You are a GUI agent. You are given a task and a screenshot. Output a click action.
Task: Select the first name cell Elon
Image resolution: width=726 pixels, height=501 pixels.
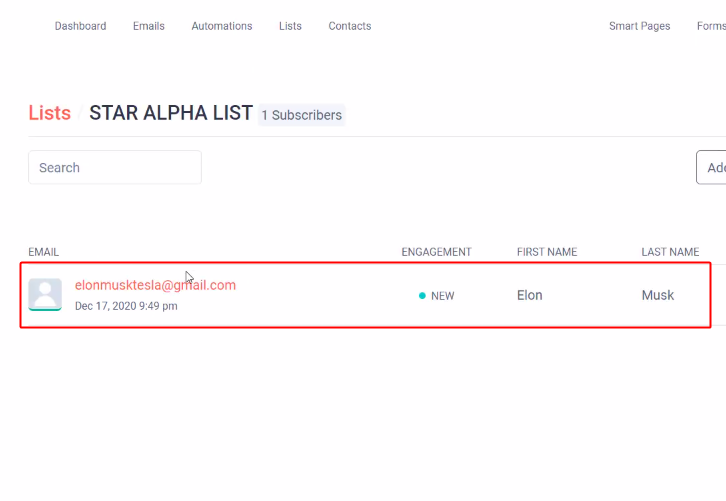pos(530,295)
